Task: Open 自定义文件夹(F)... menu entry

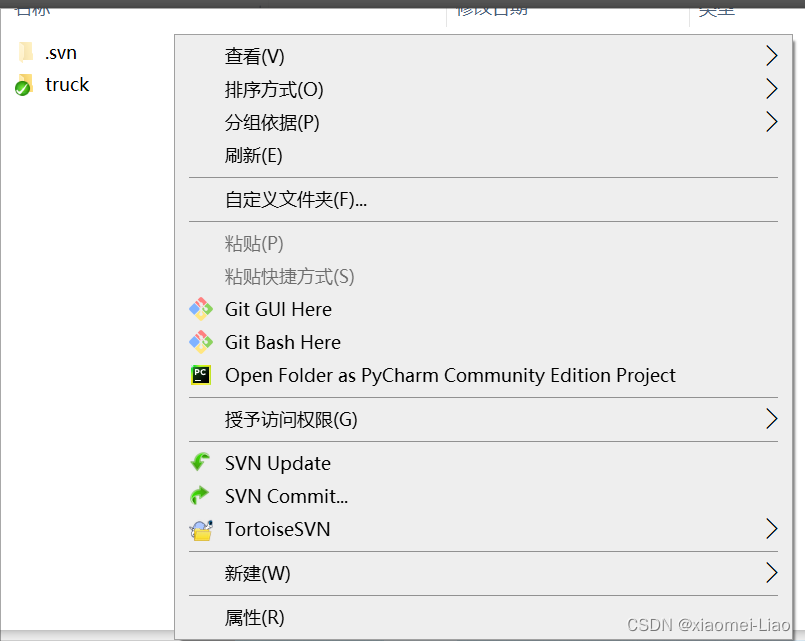Action: click(x=296, y=199)
